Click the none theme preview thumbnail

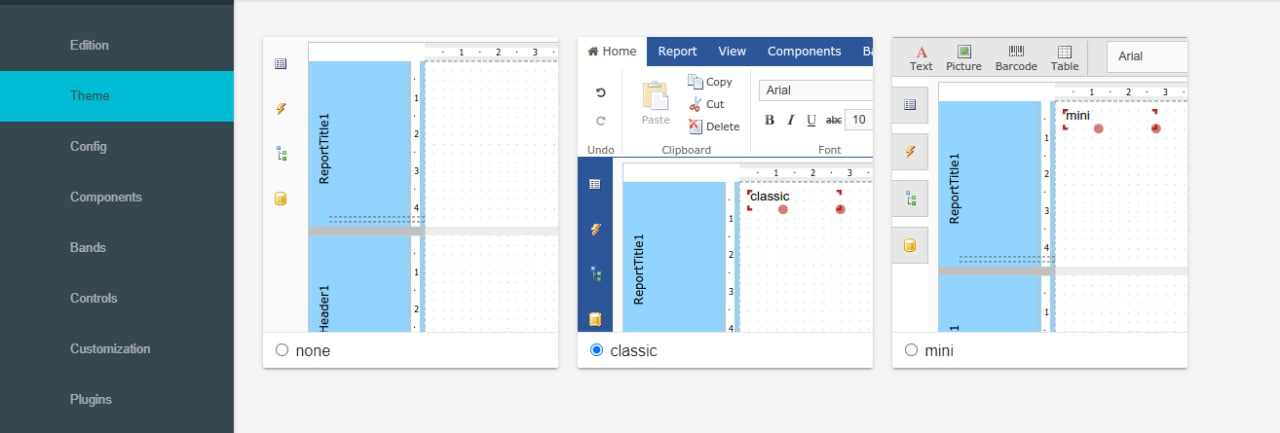[x=410, y=186]
